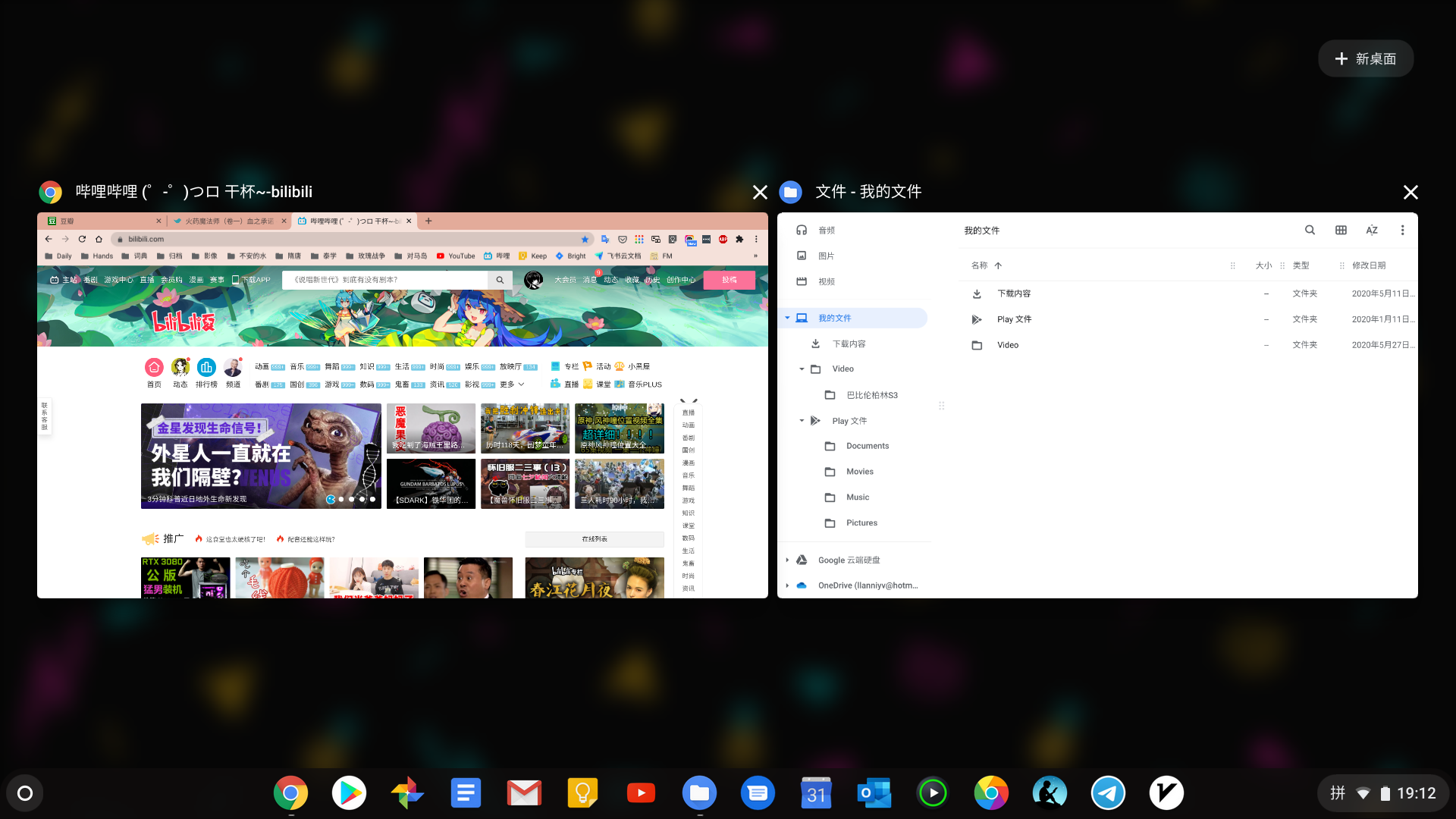Collapse the Video folder arrow in sidebar
The image size is (1456, 819).
802,369
